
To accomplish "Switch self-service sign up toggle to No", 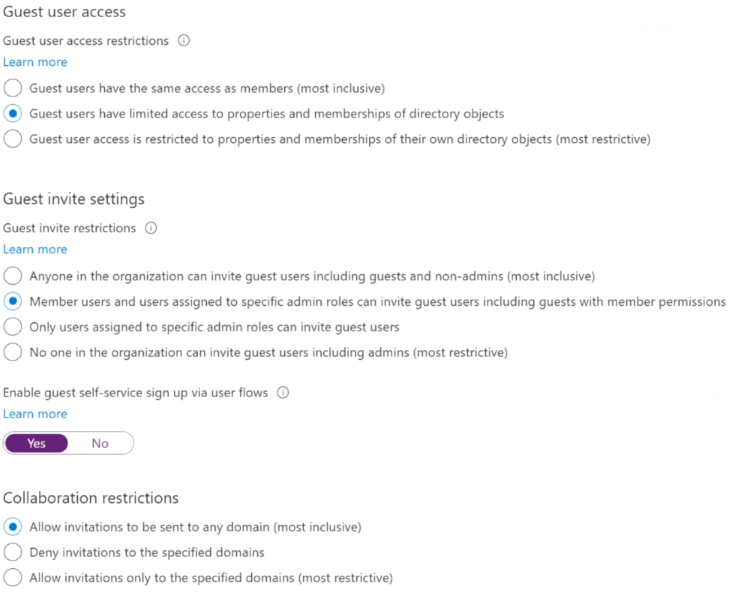I will pyautogui.click(x=100, y=443).
